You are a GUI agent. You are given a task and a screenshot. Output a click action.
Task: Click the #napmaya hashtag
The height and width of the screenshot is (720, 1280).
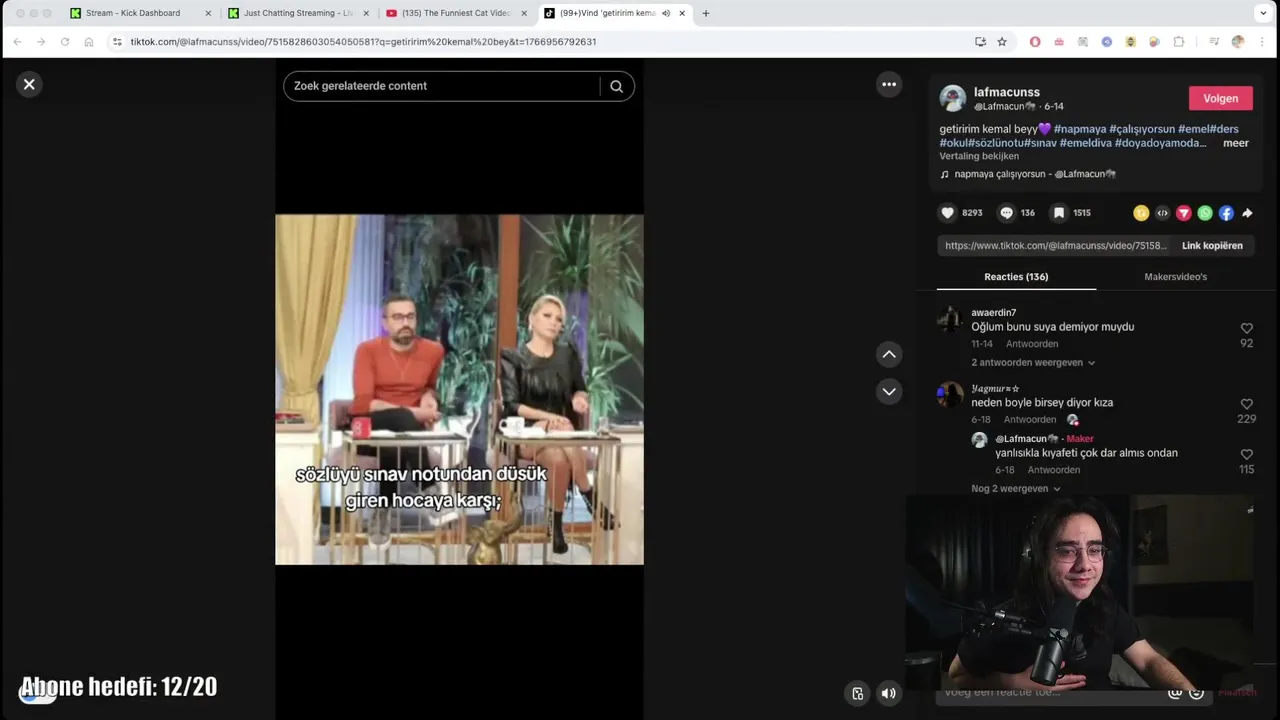[1080, 129]
